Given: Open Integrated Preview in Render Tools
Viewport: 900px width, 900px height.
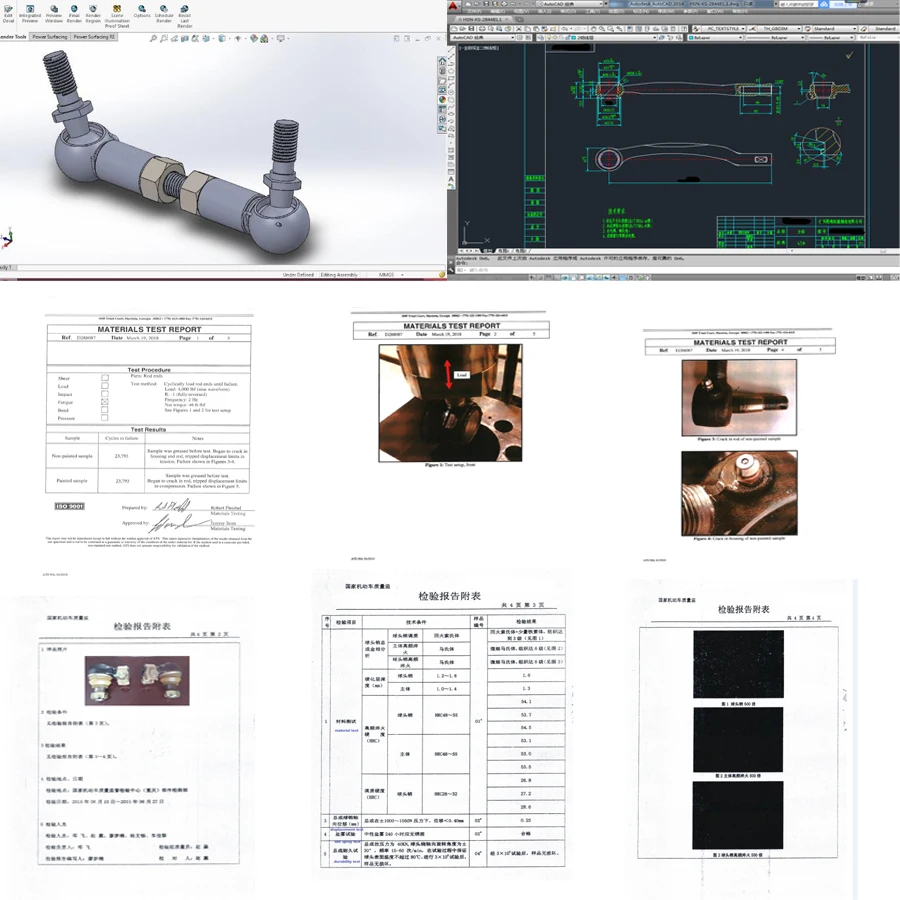Looking at the screenshot, I should point(31,12).
